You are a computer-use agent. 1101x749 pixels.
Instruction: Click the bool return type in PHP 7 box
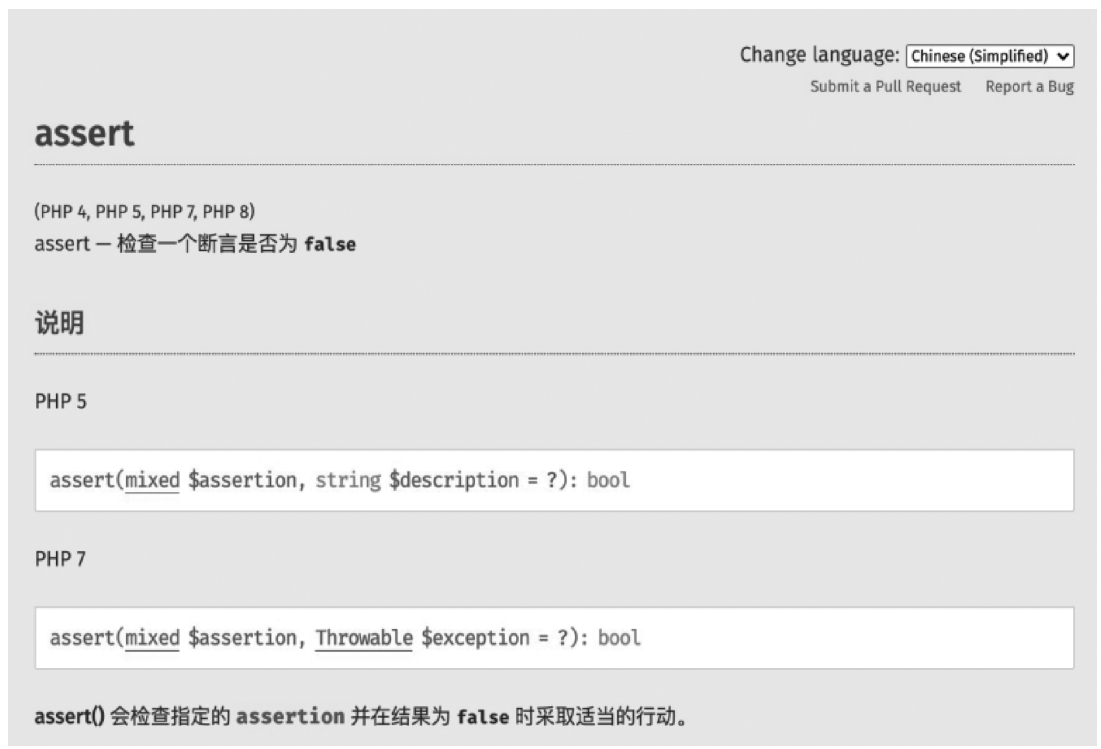coord(619,637)
